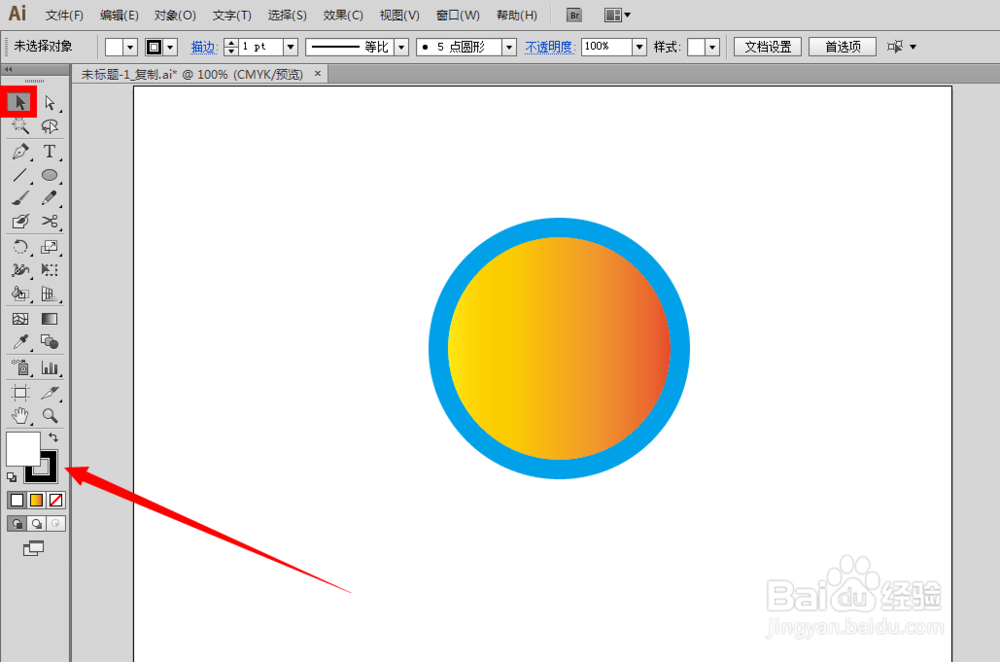1000x662 pixels.
Task: Select the Warp tool
Action: 20,270
